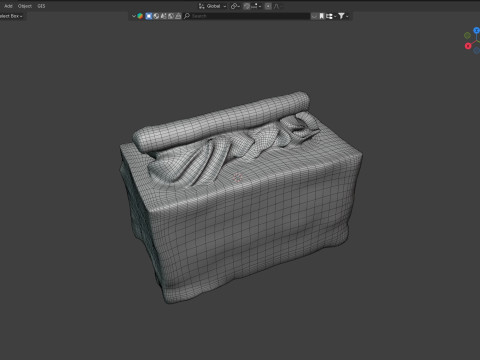Open the pivot point dropdown
Viewport: 480px width, 360px height.
click(235, 6)
